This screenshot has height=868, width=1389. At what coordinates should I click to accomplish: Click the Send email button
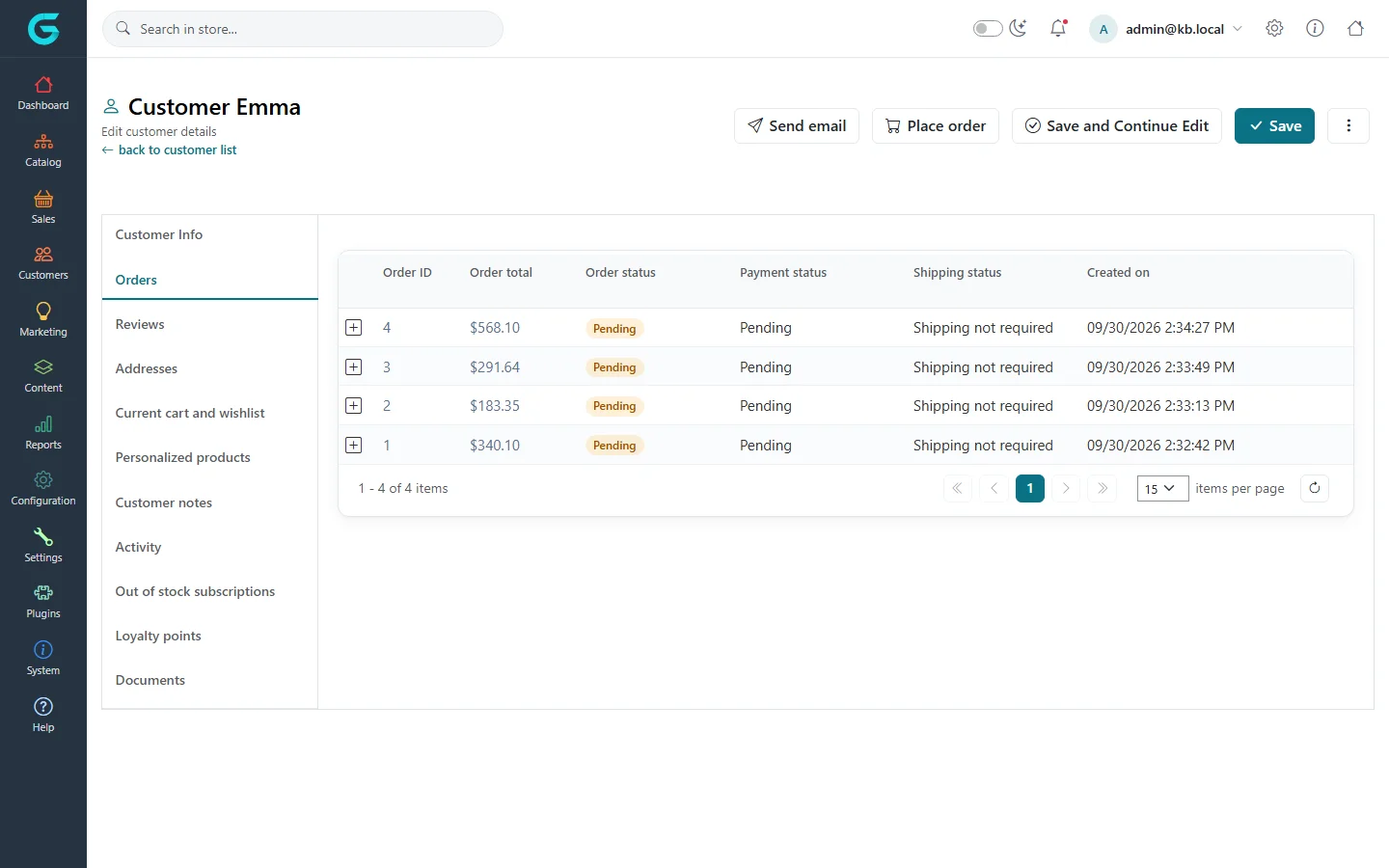click(x=797, y=125)
